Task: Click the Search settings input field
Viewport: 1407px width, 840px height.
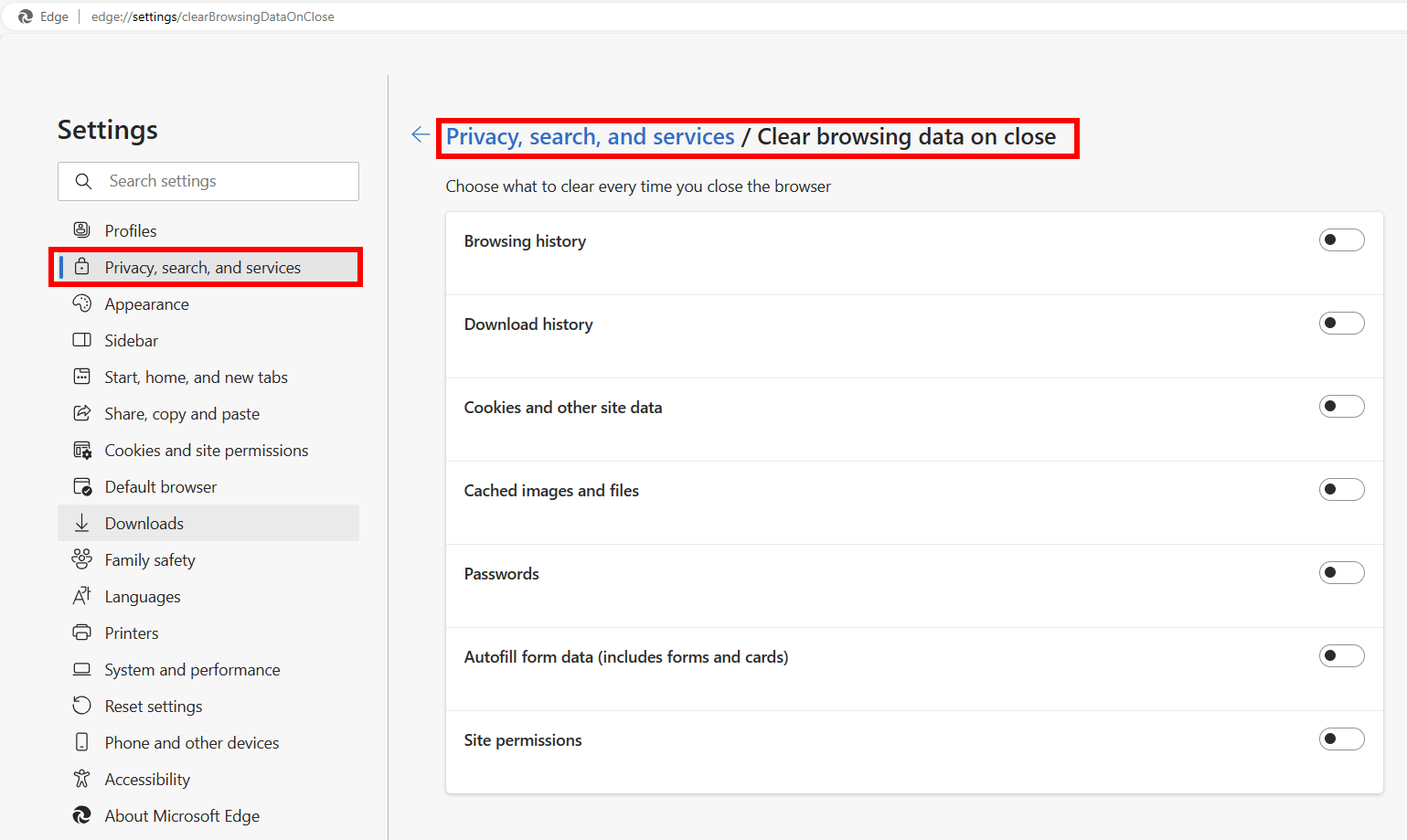Action: [208, 181]
